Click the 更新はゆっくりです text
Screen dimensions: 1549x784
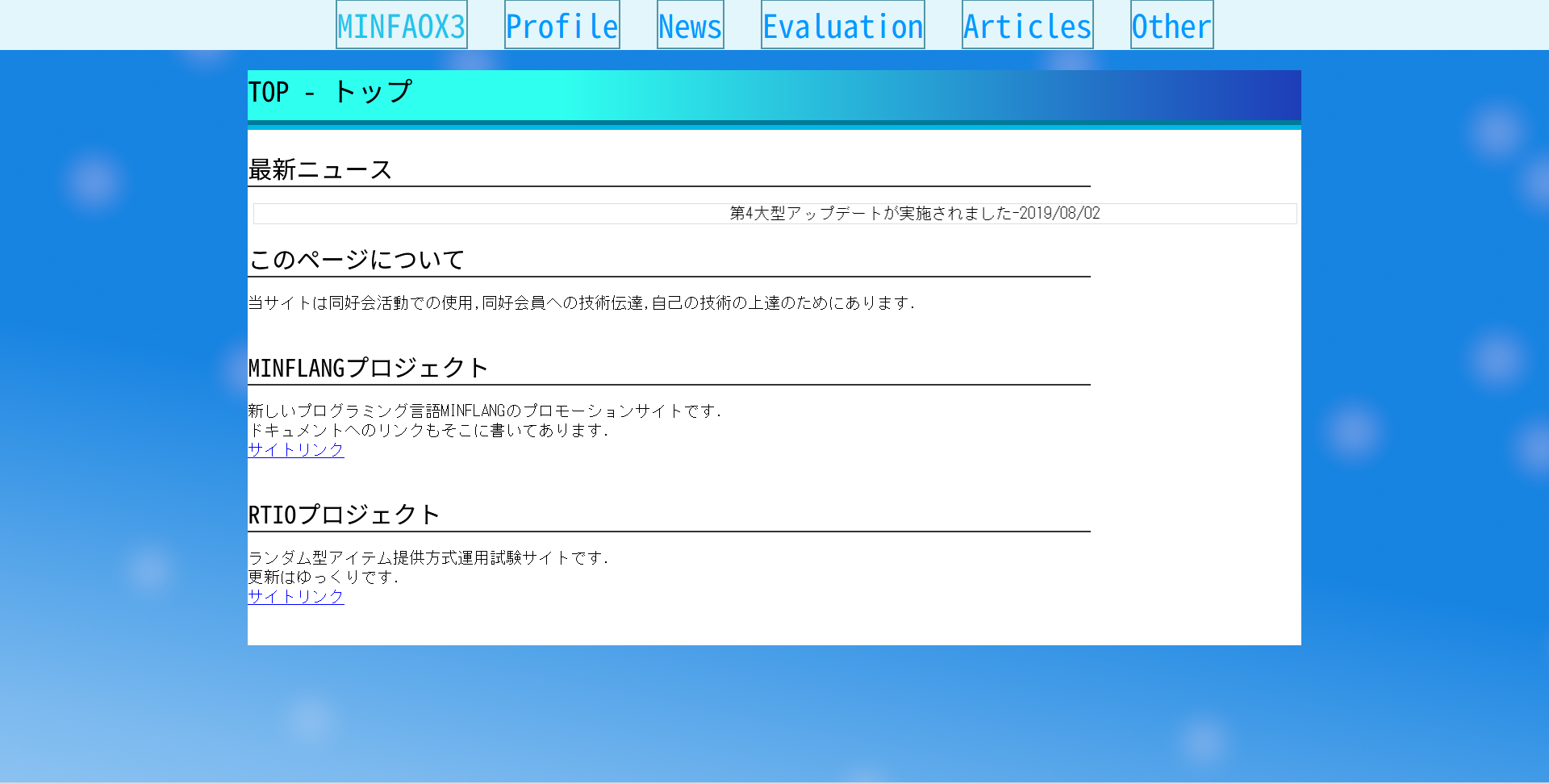click(x=323, y=578)
